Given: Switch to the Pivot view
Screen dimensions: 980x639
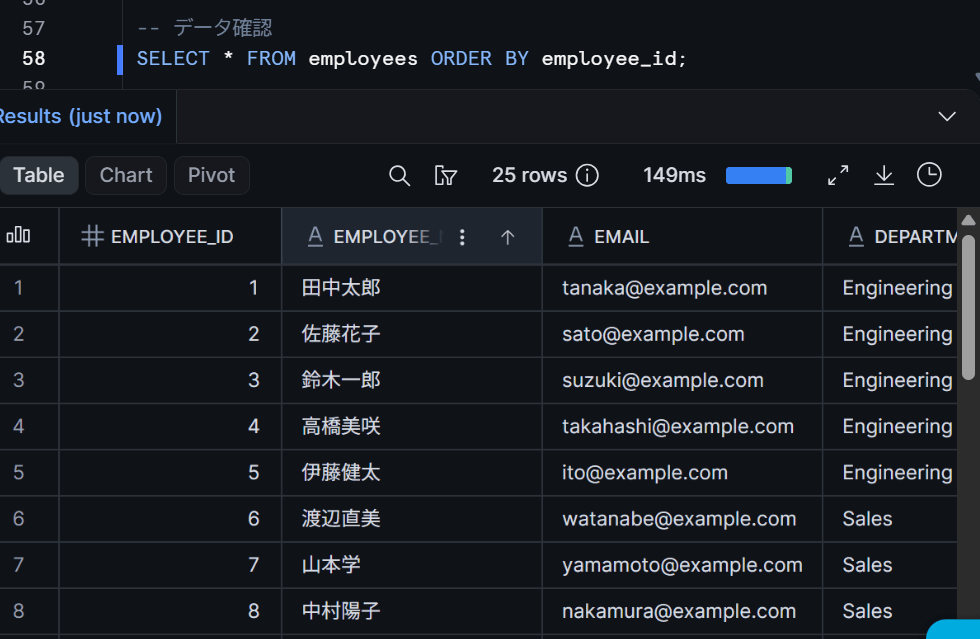Looking at the screenshot, I should [x=211, y=175].
